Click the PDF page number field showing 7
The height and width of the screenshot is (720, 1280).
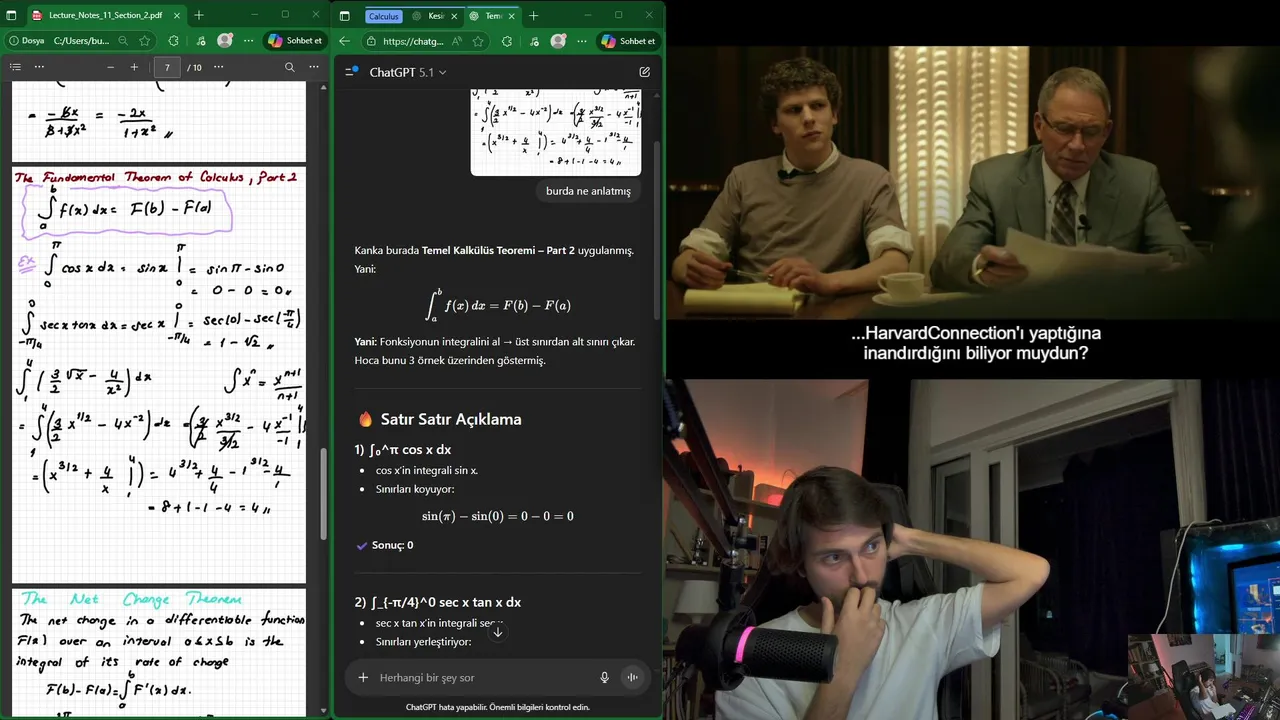click(x=167, y=67)
